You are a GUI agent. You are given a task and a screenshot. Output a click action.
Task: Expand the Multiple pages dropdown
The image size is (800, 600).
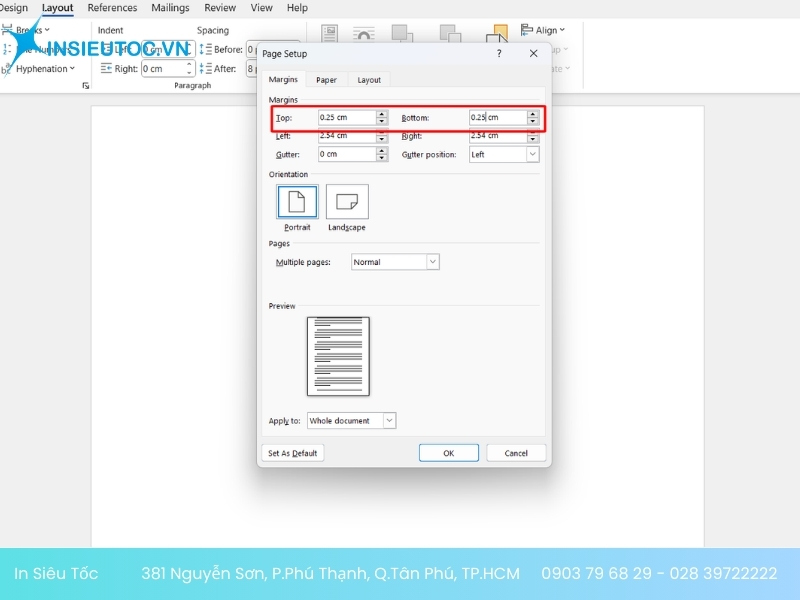(433, 262)
